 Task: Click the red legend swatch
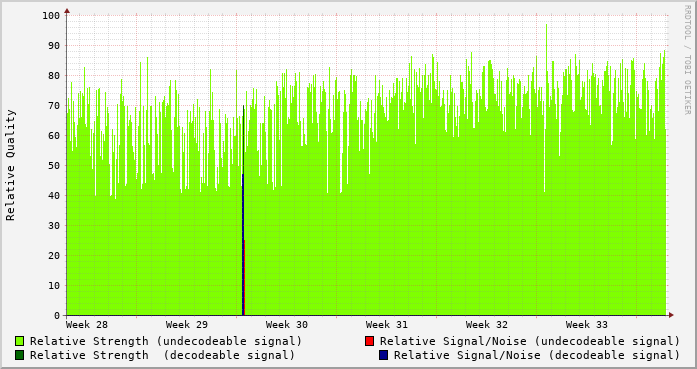click(x=369, y=341)
